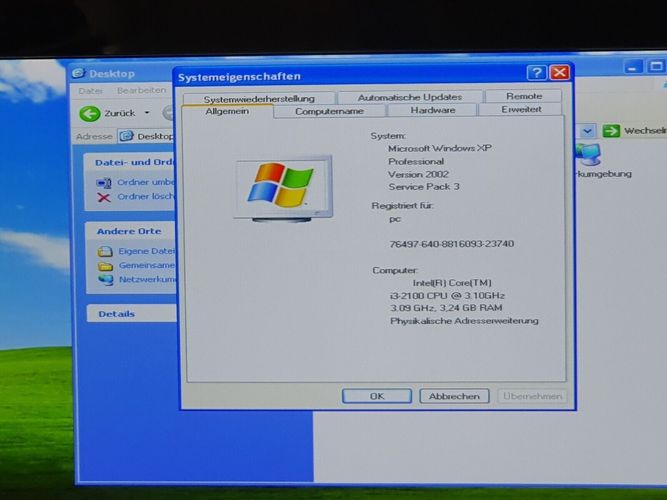Click the Netzwerkumgebung globe icon in sidebar
The height and width of the screenshot is (500, 667).
pyautogui.click(x=105, y=280)
